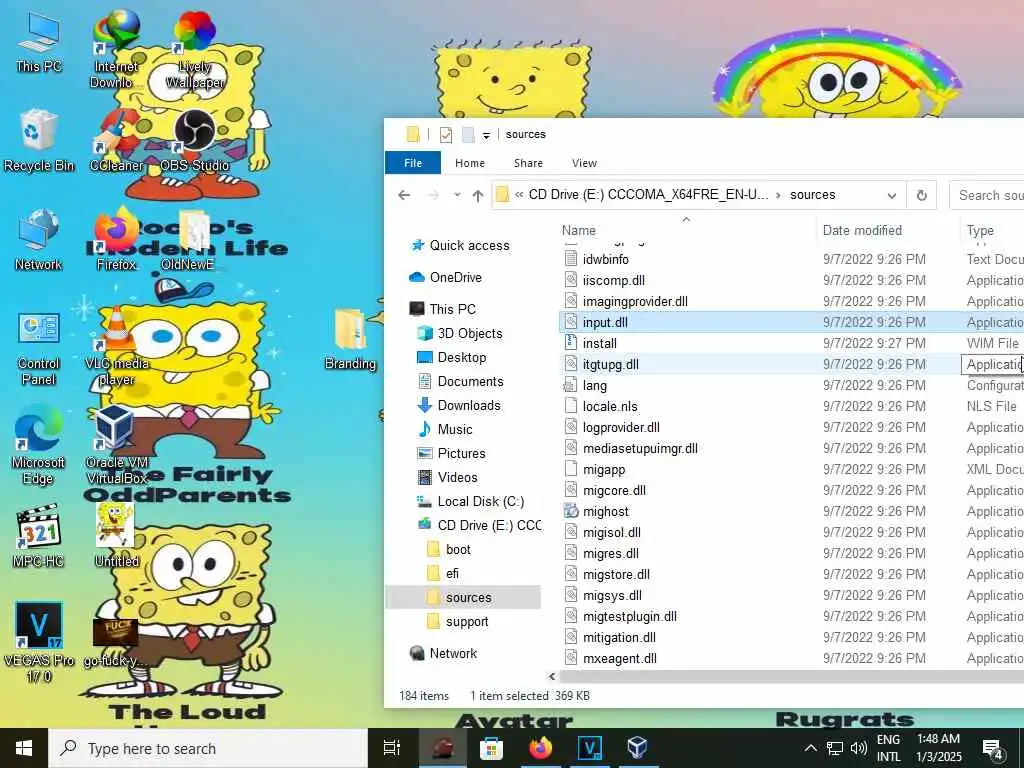Select Oracle VM VirtualBox desktop shortcut
Viewport: 1024px width, 768px height.
(116, 446)
